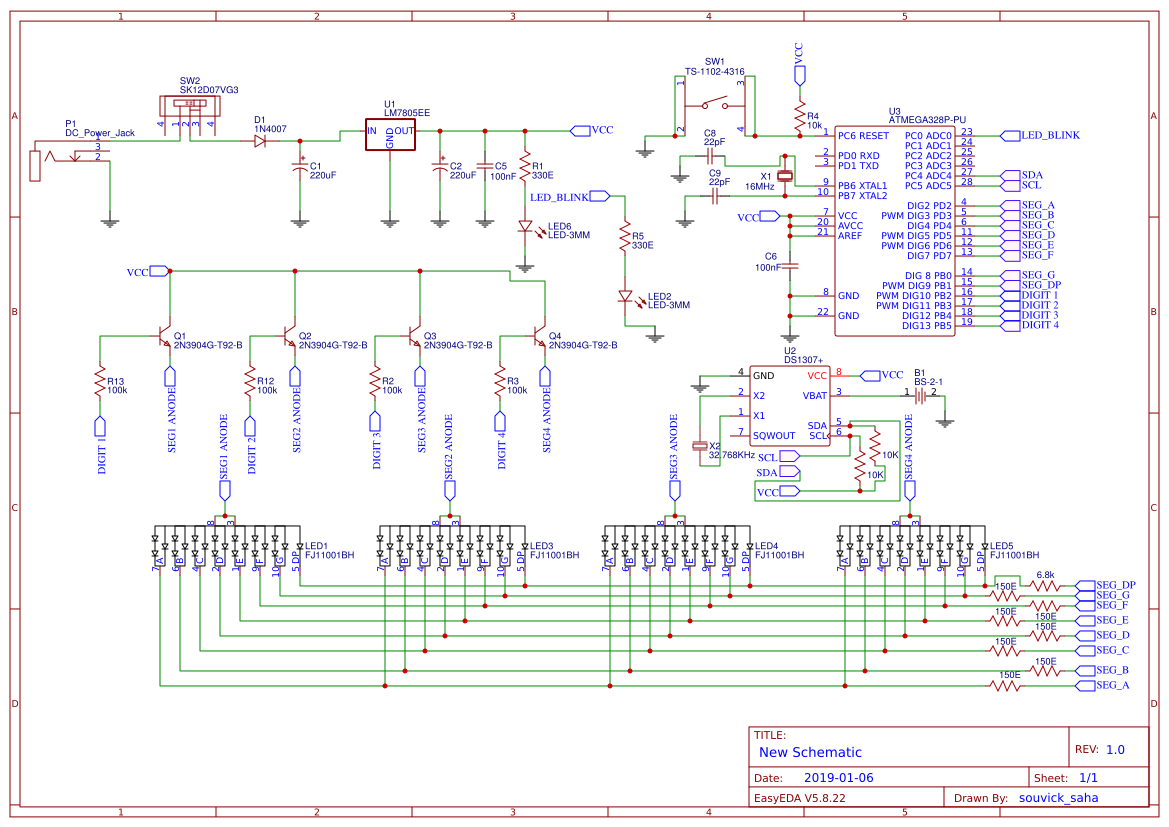Image resolution: width=1169 pixels, height=827 pixels.
Task: Click the X2 32.768KHz crystal symbol
Action: [x=699, y=446]
